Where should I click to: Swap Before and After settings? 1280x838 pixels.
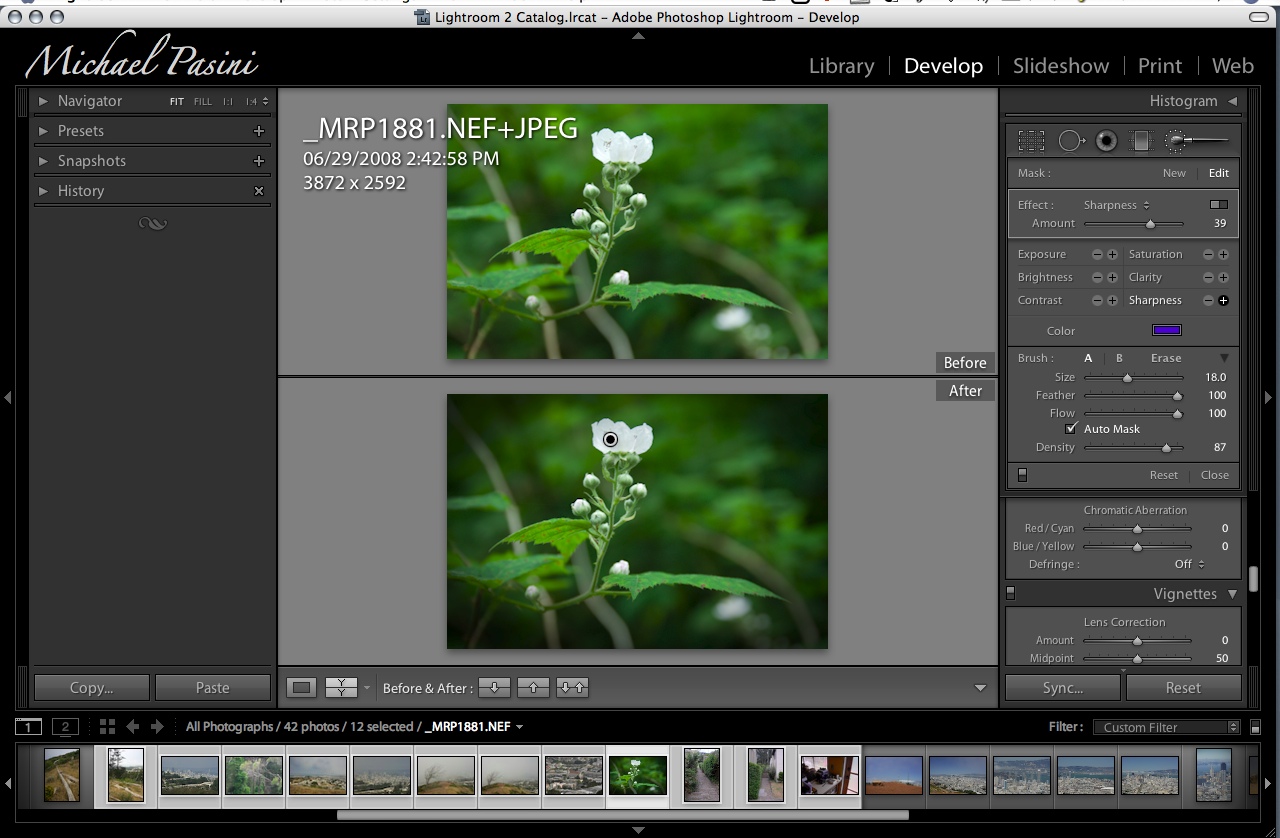[x=573, y=688]
